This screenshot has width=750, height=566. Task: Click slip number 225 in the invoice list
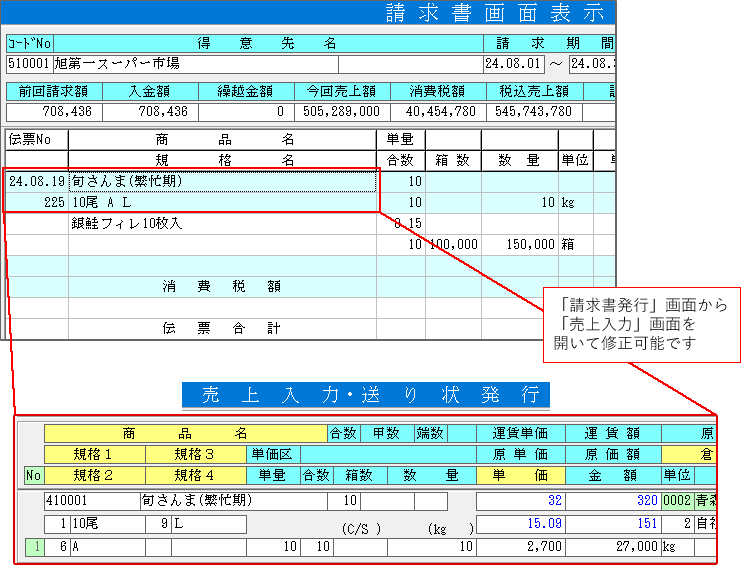coord(37,202)
